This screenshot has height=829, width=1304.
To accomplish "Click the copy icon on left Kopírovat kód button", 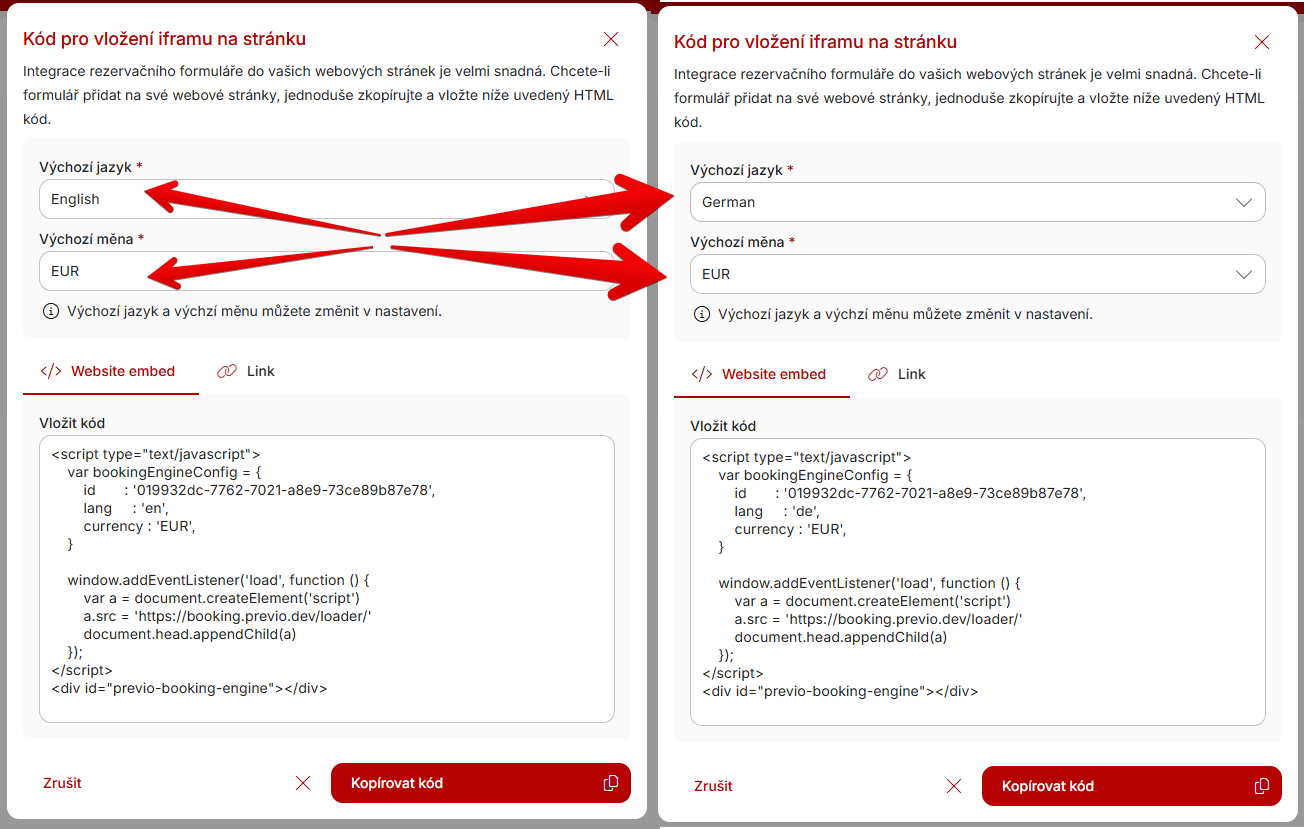I will click(x=611, y=783).
